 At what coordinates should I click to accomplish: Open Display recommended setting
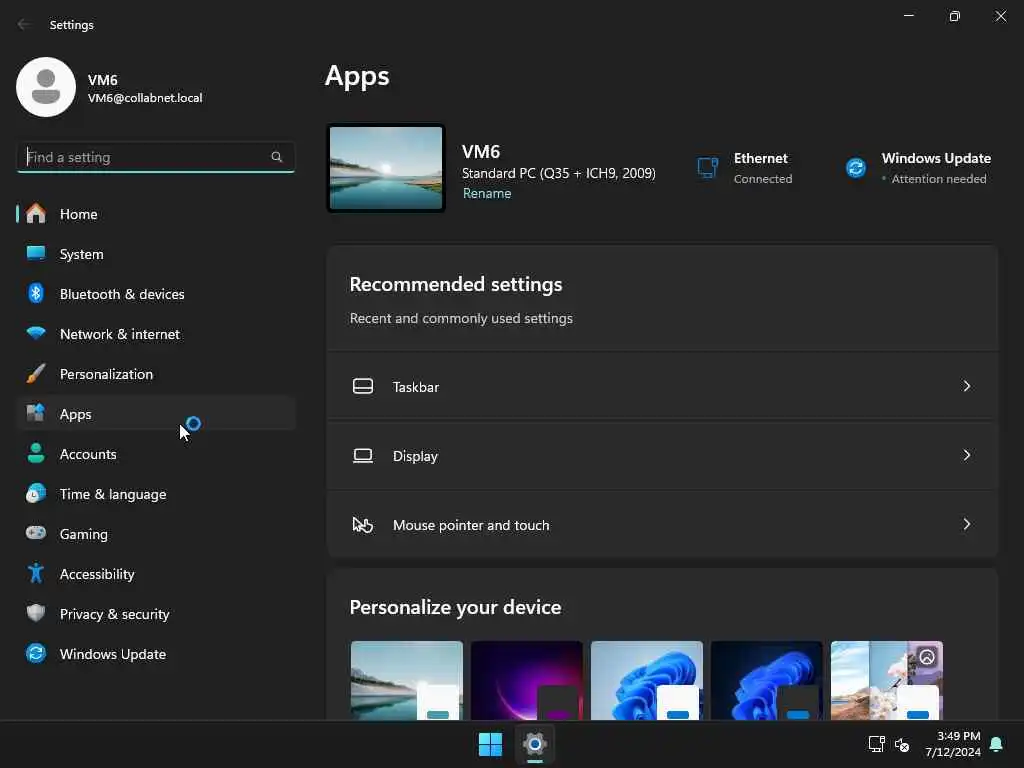point(662,455)
